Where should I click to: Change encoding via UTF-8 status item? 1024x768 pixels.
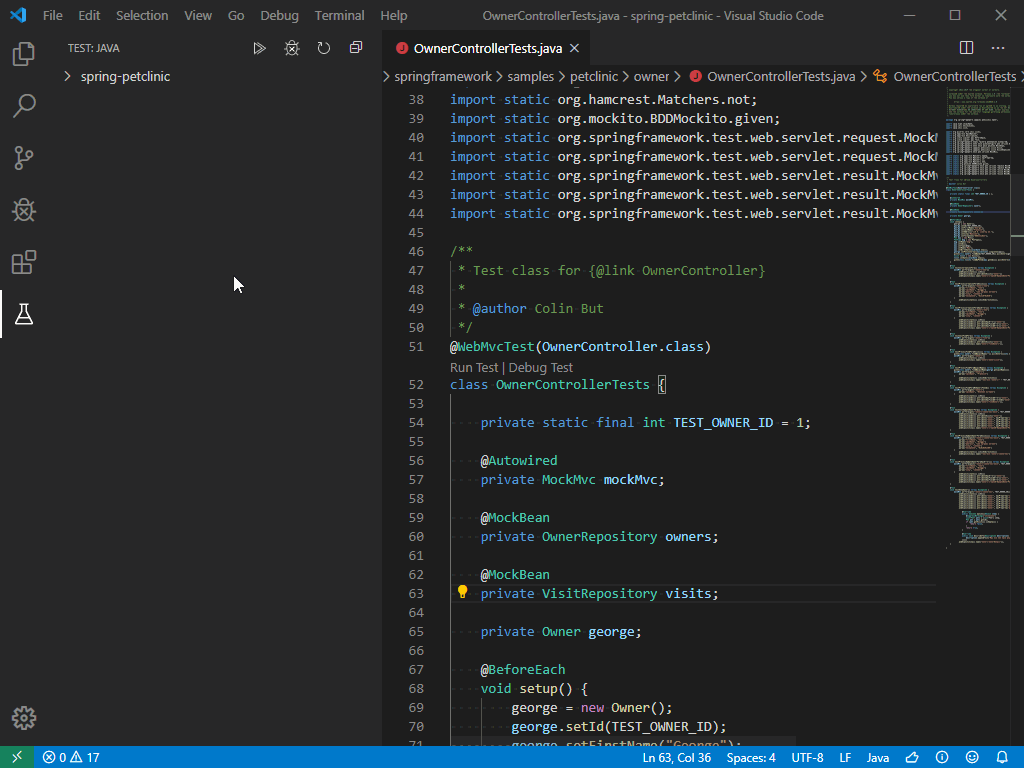807,758
